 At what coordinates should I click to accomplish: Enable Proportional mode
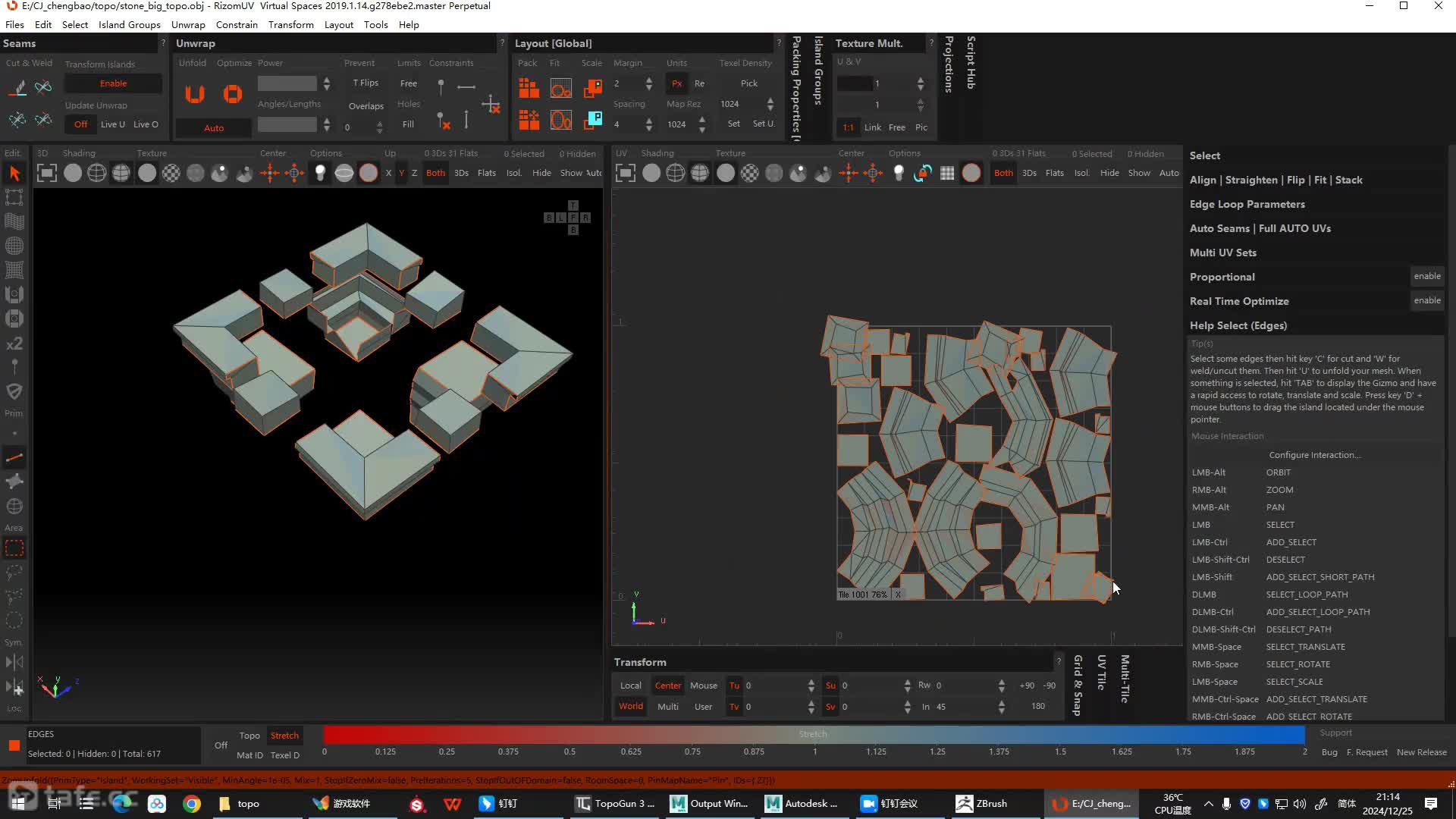pos(1427,276)
